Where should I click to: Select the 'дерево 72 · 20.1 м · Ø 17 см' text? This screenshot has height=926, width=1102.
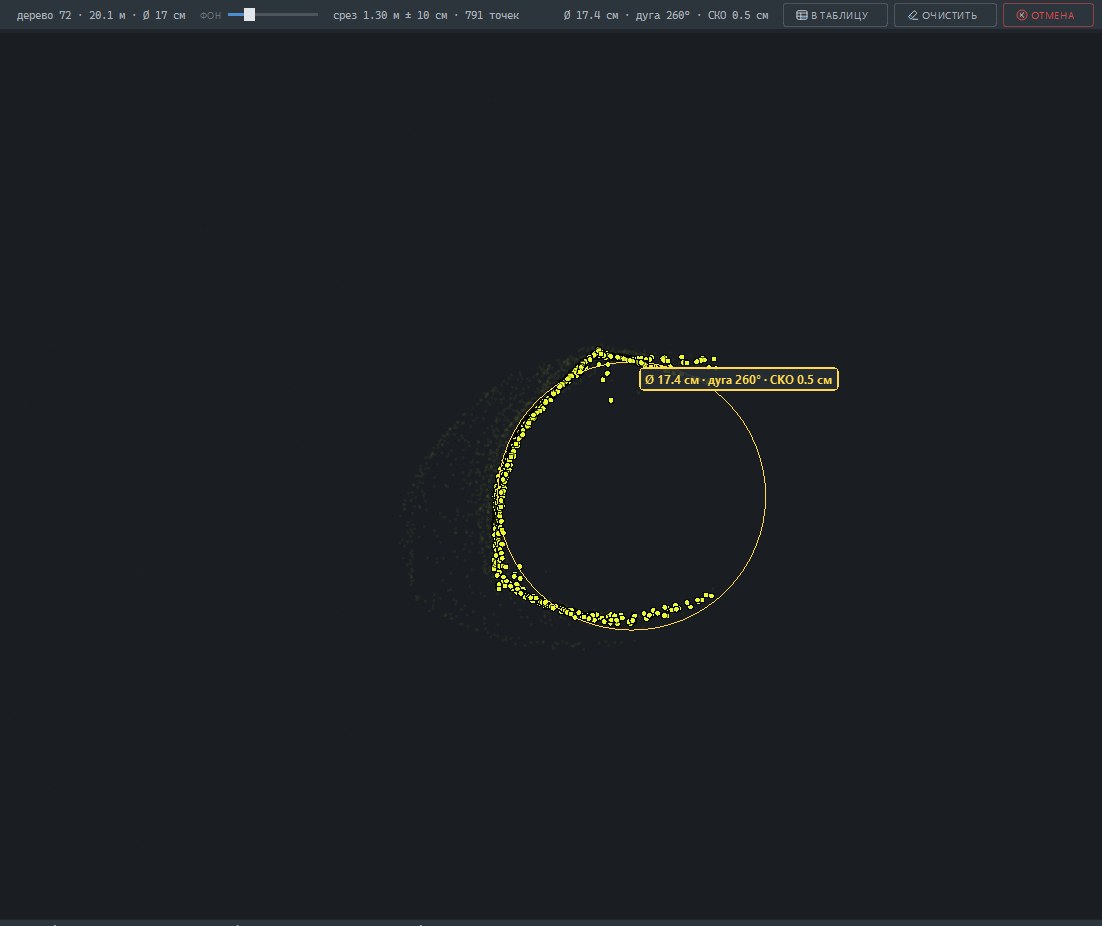click(101, 15)
